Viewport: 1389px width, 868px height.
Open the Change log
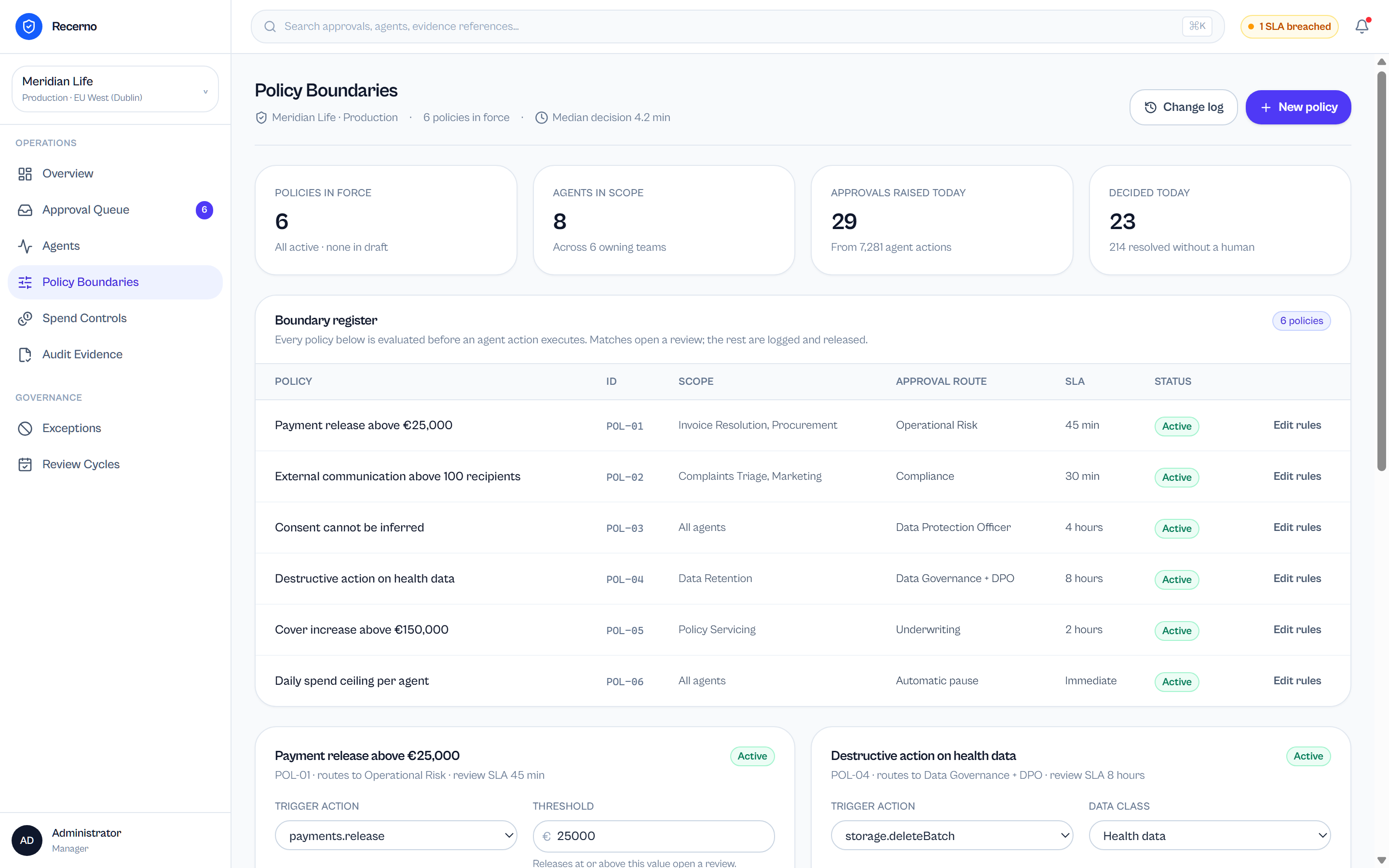1183,108
